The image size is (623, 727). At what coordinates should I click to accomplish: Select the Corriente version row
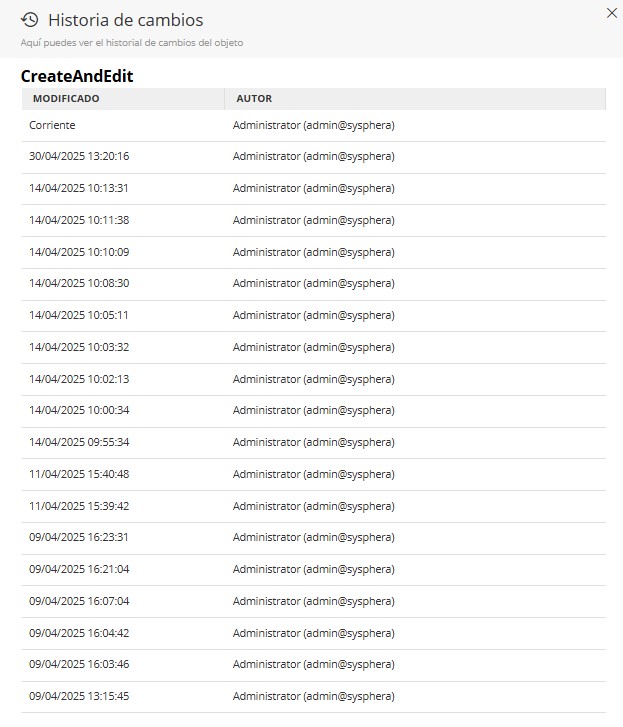coord(52,125)
